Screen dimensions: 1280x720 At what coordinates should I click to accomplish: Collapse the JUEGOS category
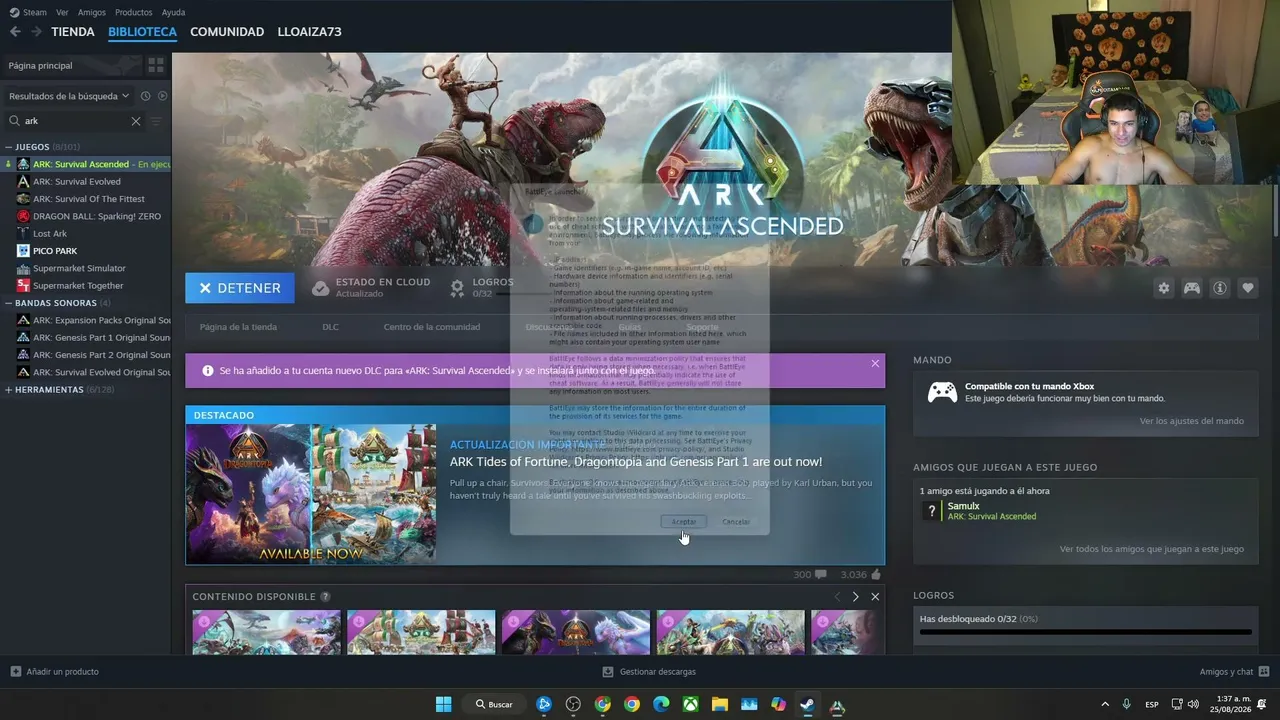point(9,147)
